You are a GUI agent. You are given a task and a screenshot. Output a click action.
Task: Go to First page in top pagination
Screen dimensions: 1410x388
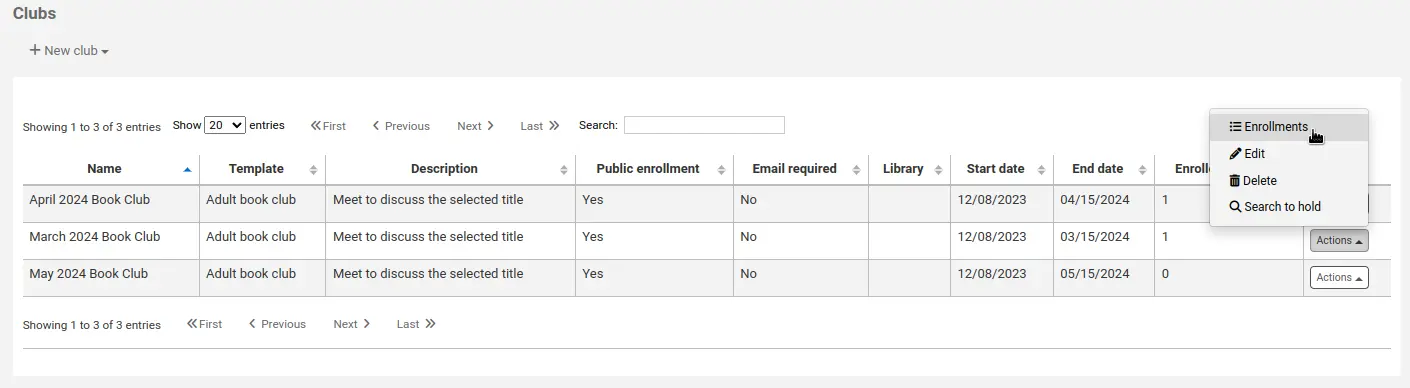tap(328, 126)
